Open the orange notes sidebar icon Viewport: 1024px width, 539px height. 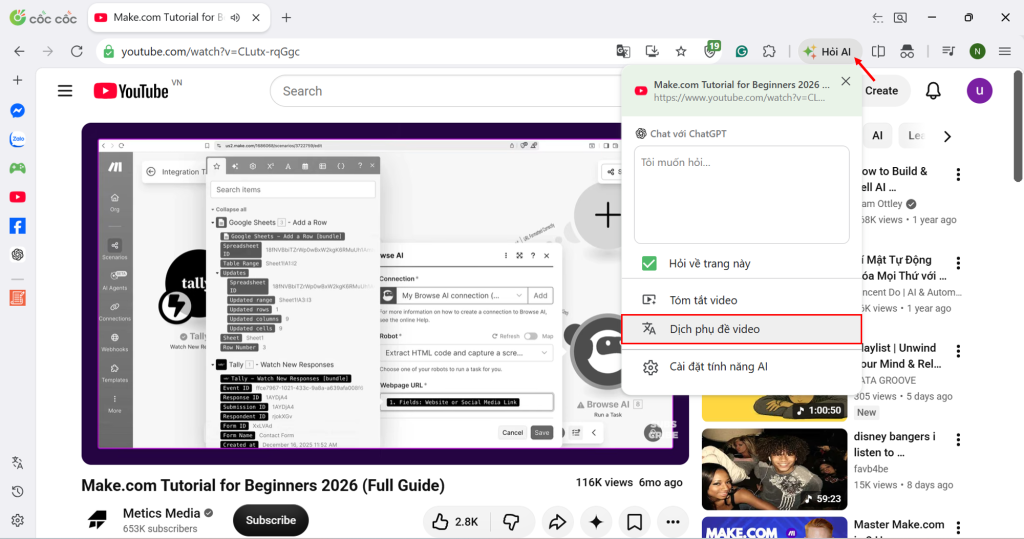coord(18,298)
